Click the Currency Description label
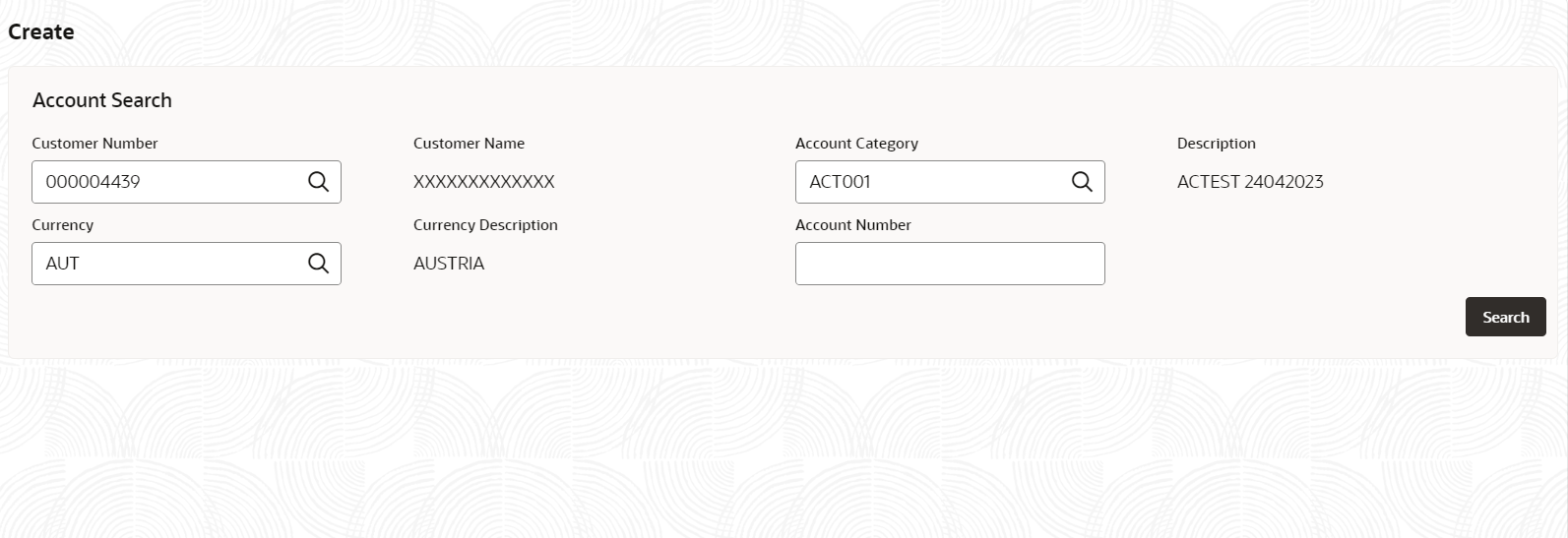 tap(485, 225)
